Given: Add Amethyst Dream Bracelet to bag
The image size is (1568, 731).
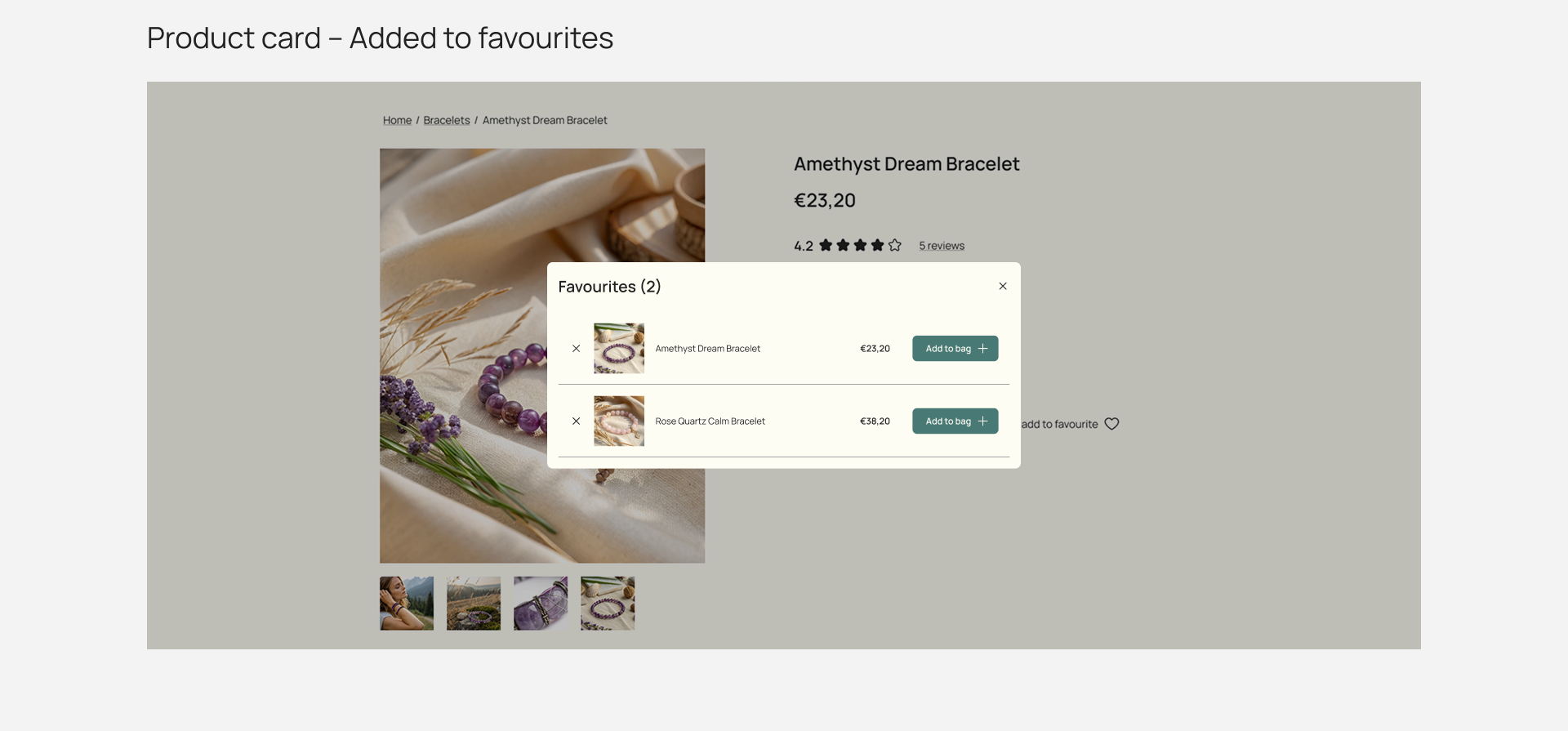Looking at the screenshot, I should (x=955, y=349).
